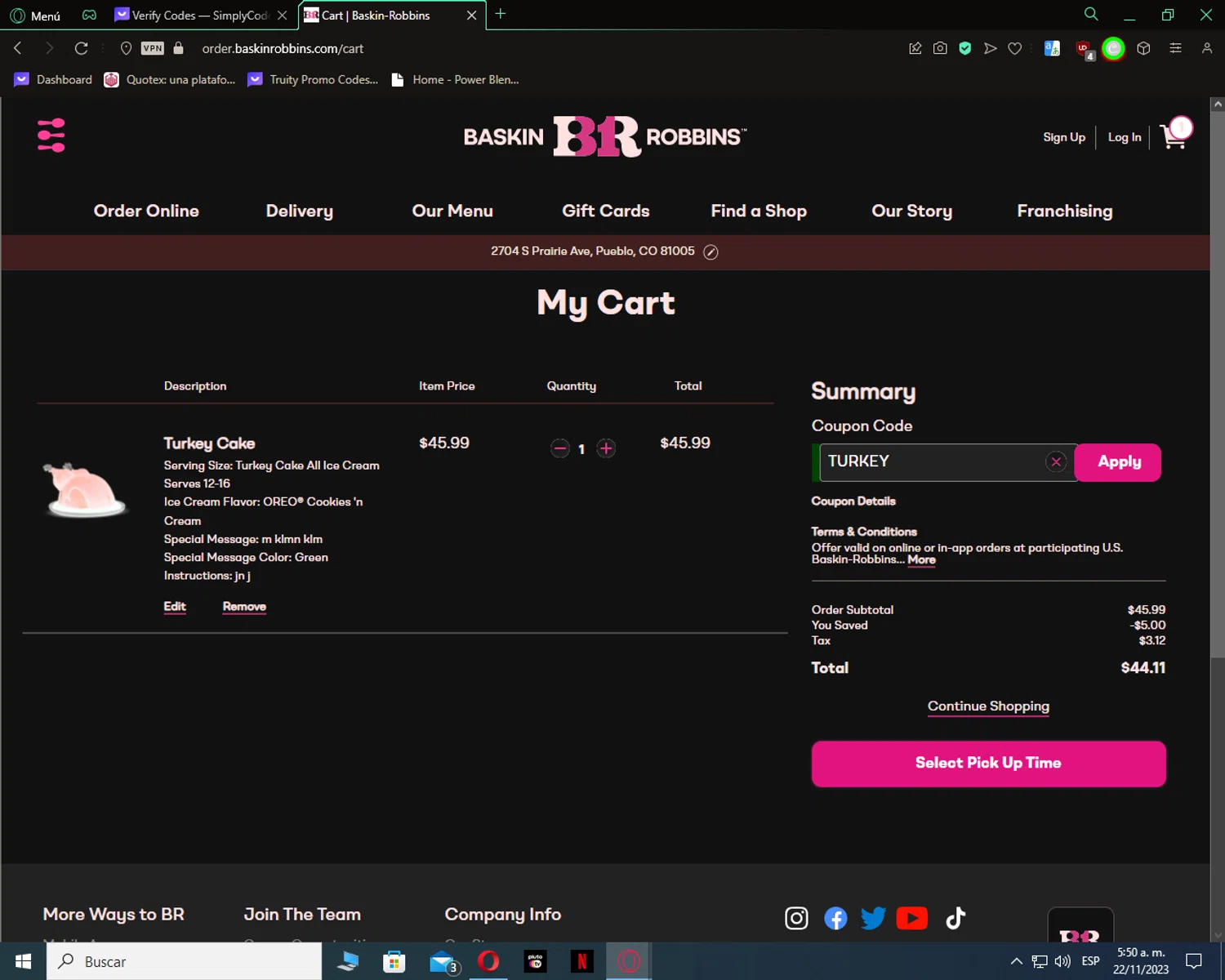Viewport: 1225px width, 980px height.
Task: Increase Turkey Cake quantity with plus button
Action: (x=606, y=448)
